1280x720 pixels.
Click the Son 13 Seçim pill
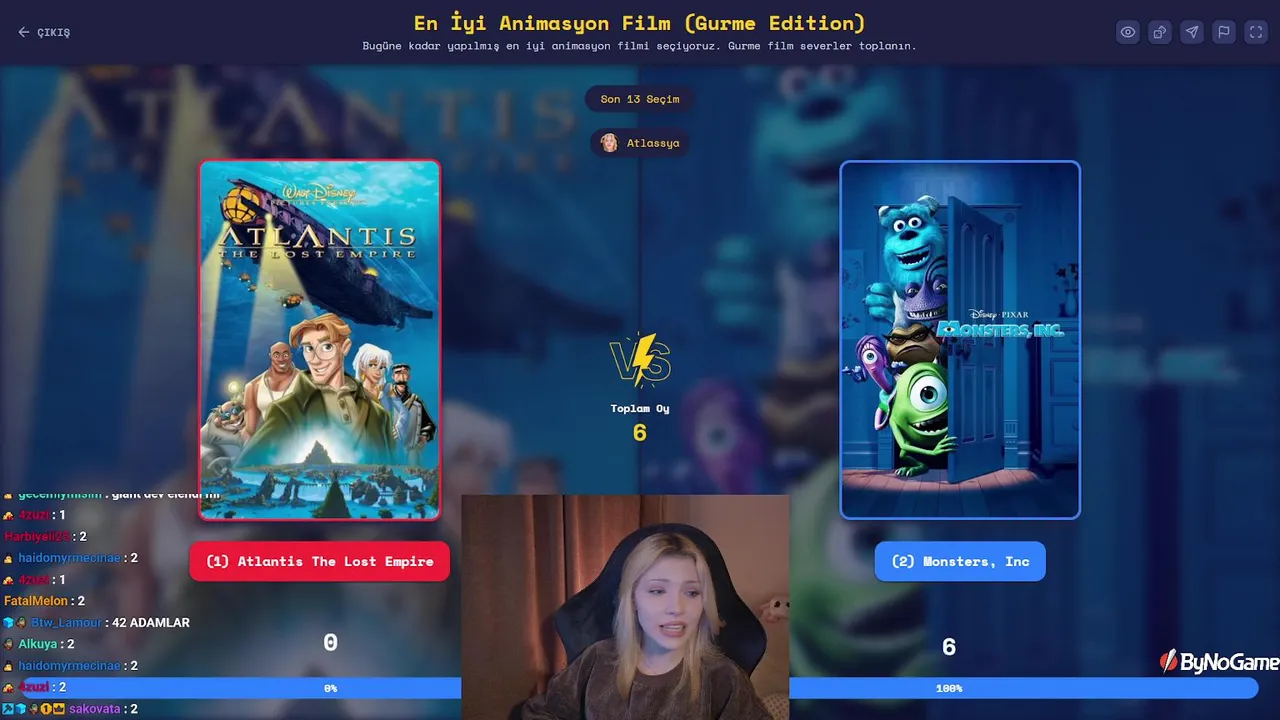[640, 99]
